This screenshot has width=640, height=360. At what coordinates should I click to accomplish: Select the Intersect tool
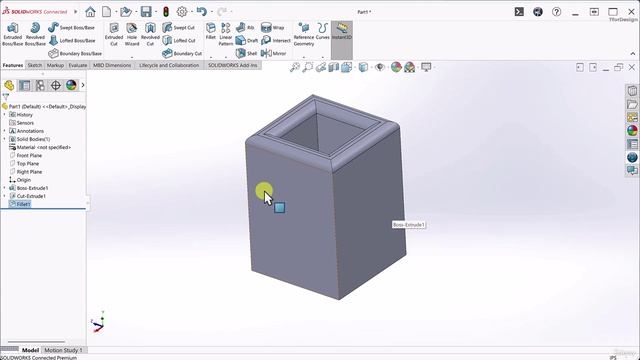point(276,40)
